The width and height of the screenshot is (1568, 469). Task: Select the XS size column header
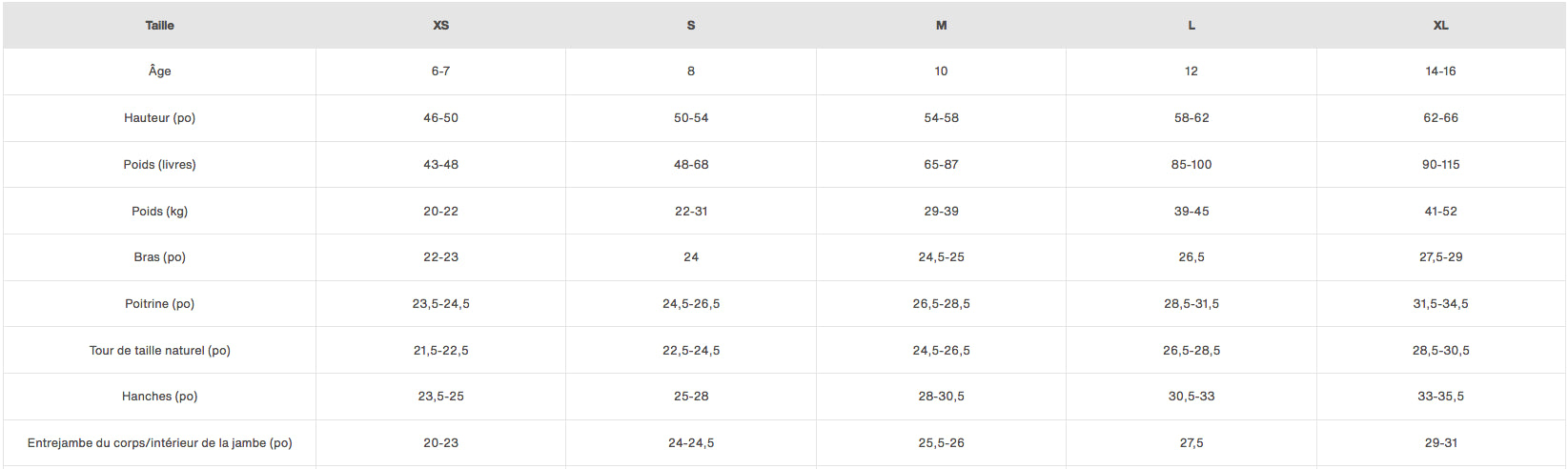pyautogui.click(x=440, y=26)
